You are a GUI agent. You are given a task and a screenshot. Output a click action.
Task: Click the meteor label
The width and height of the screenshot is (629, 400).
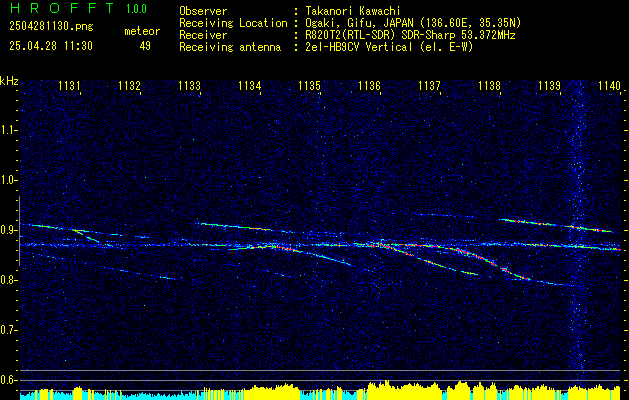[142, 31]
